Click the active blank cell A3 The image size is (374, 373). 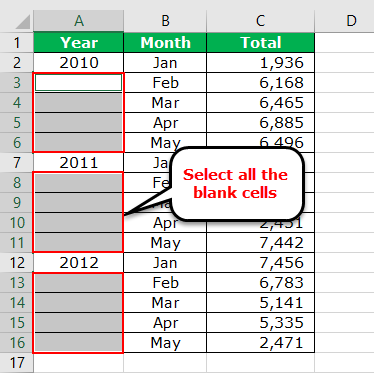tap(79, 83)
